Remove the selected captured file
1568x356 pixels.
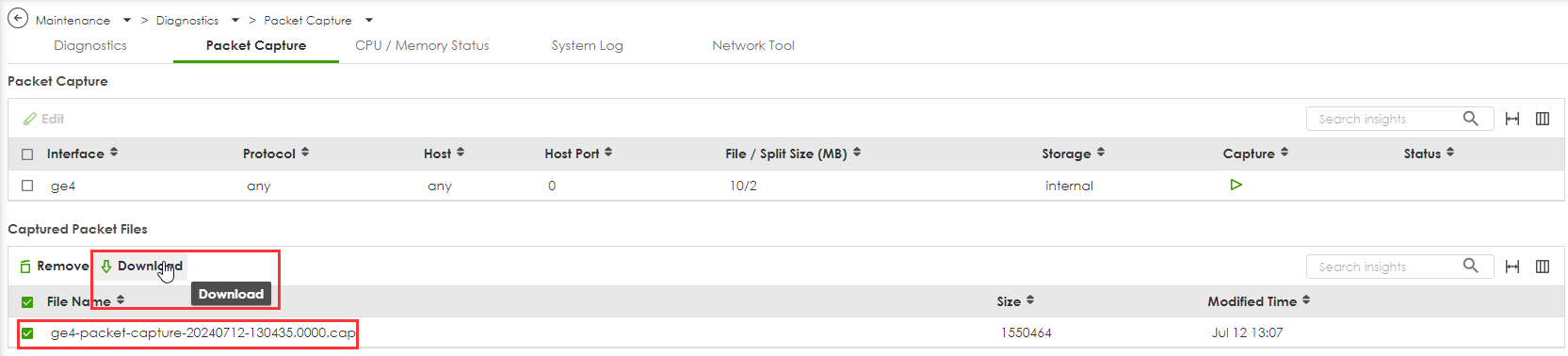[x=54, y=267]
